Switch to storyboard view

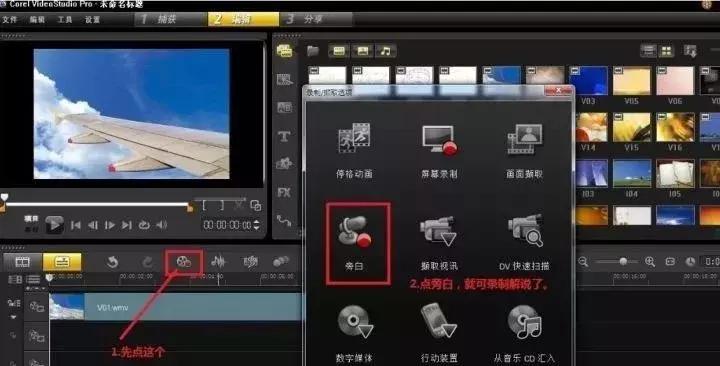[x=22, y=262]
